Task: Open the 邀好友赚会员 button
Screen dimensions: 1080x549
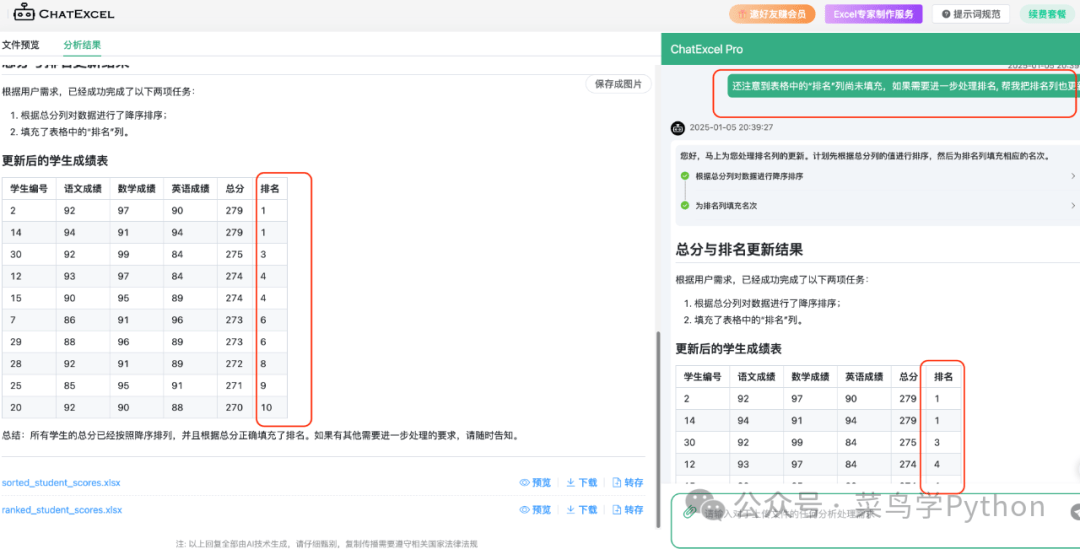Action: [772, 14]
